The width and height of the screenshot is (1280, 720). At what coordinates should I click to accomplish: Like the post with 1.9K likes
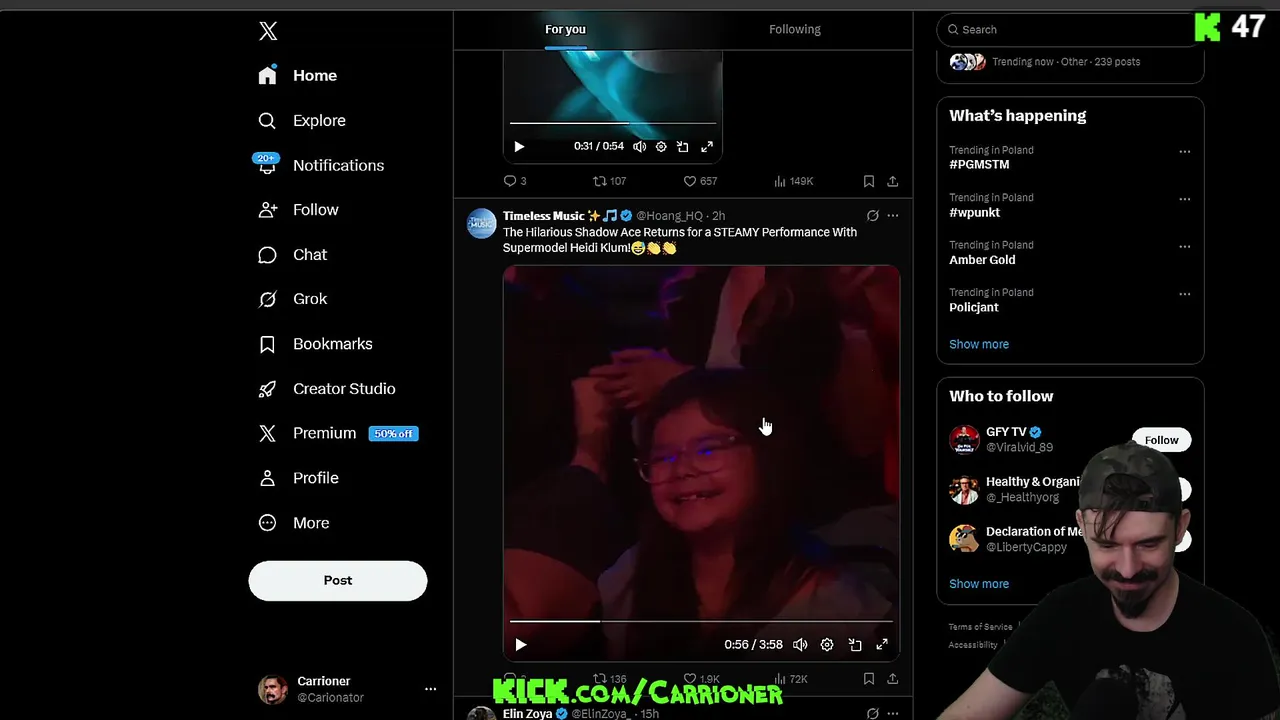[x=701, y=679]
